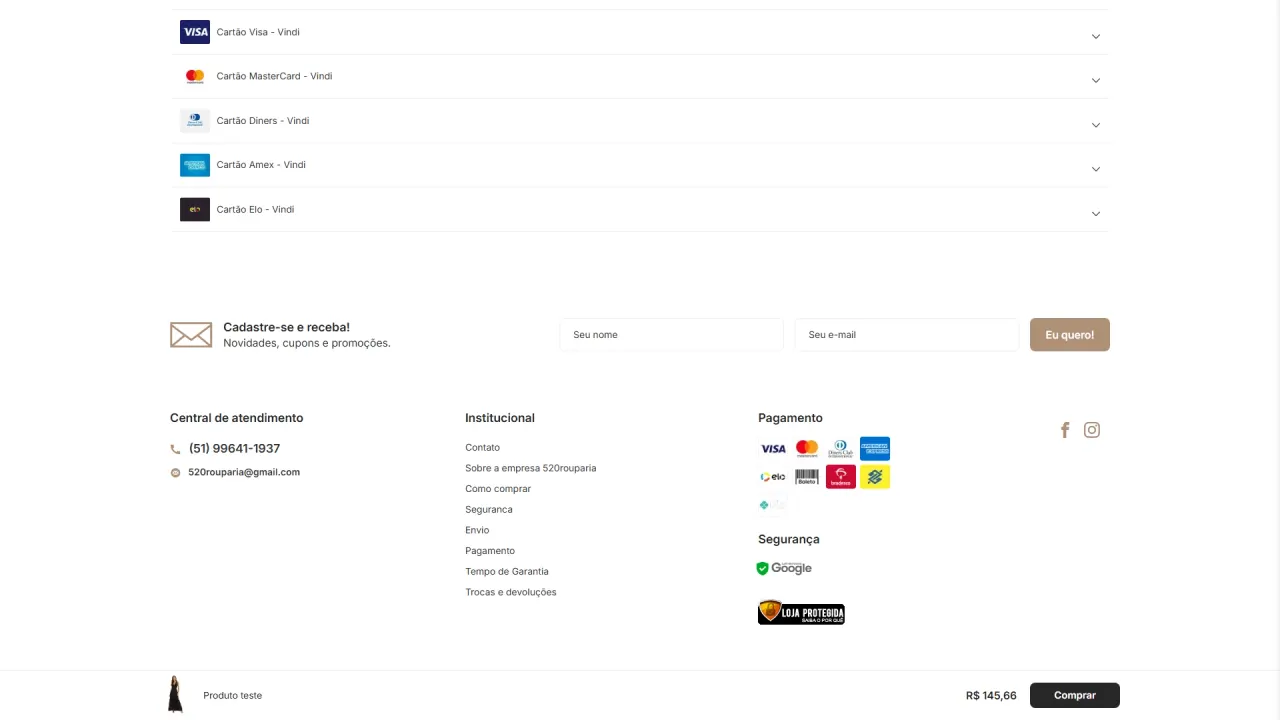
Task: Click the phone number (51) 99641-1937
Action: [x=234, y=449]
